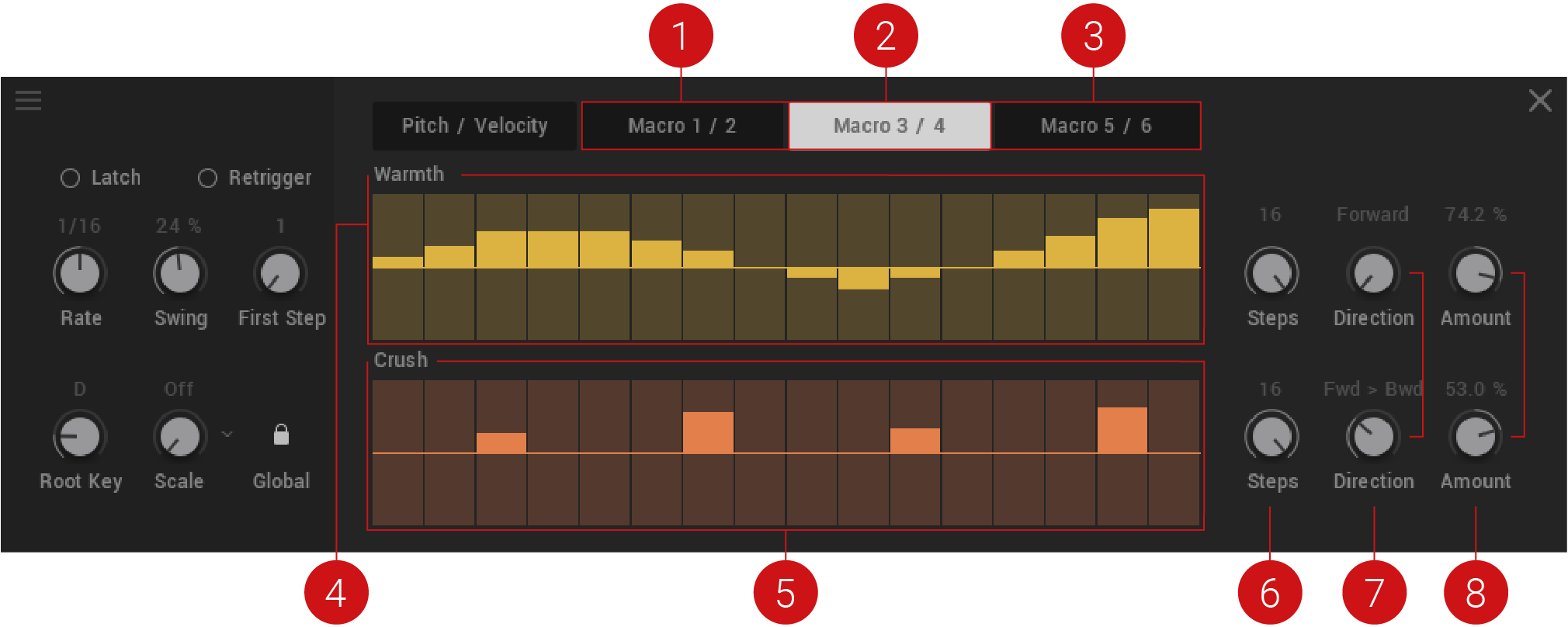Switch to the Macro 1 / 2 tab
The image size is (1568, 627).
(x=682, y=126)
